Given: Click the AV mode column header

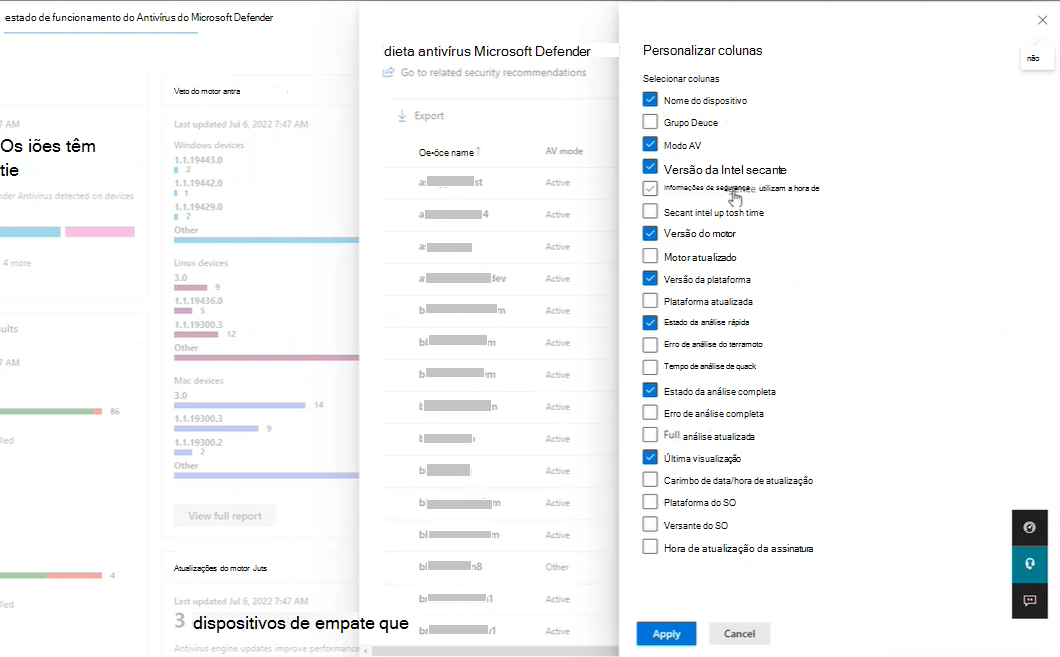Looking at the screenshot, I should tap(564, 151).
